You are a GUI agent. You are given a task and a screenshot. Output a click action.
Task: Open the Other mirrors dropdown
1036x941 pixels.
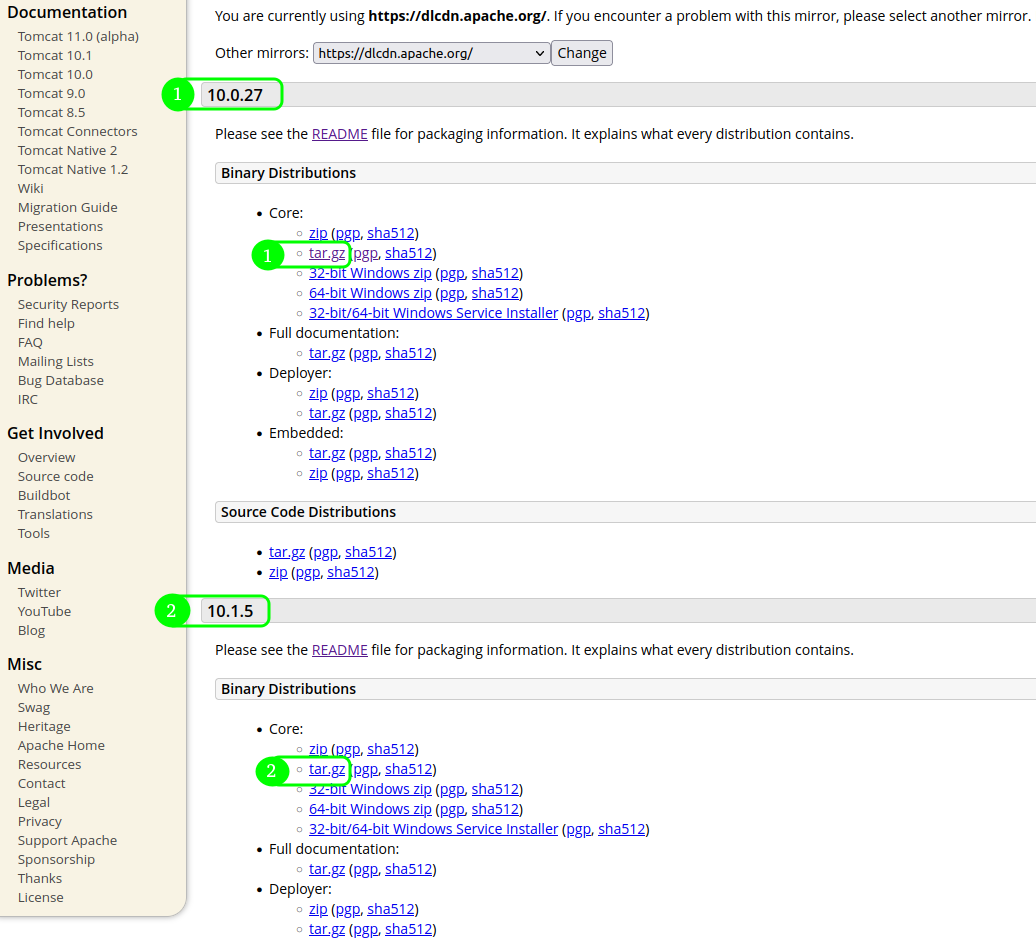tap(431, 53)
